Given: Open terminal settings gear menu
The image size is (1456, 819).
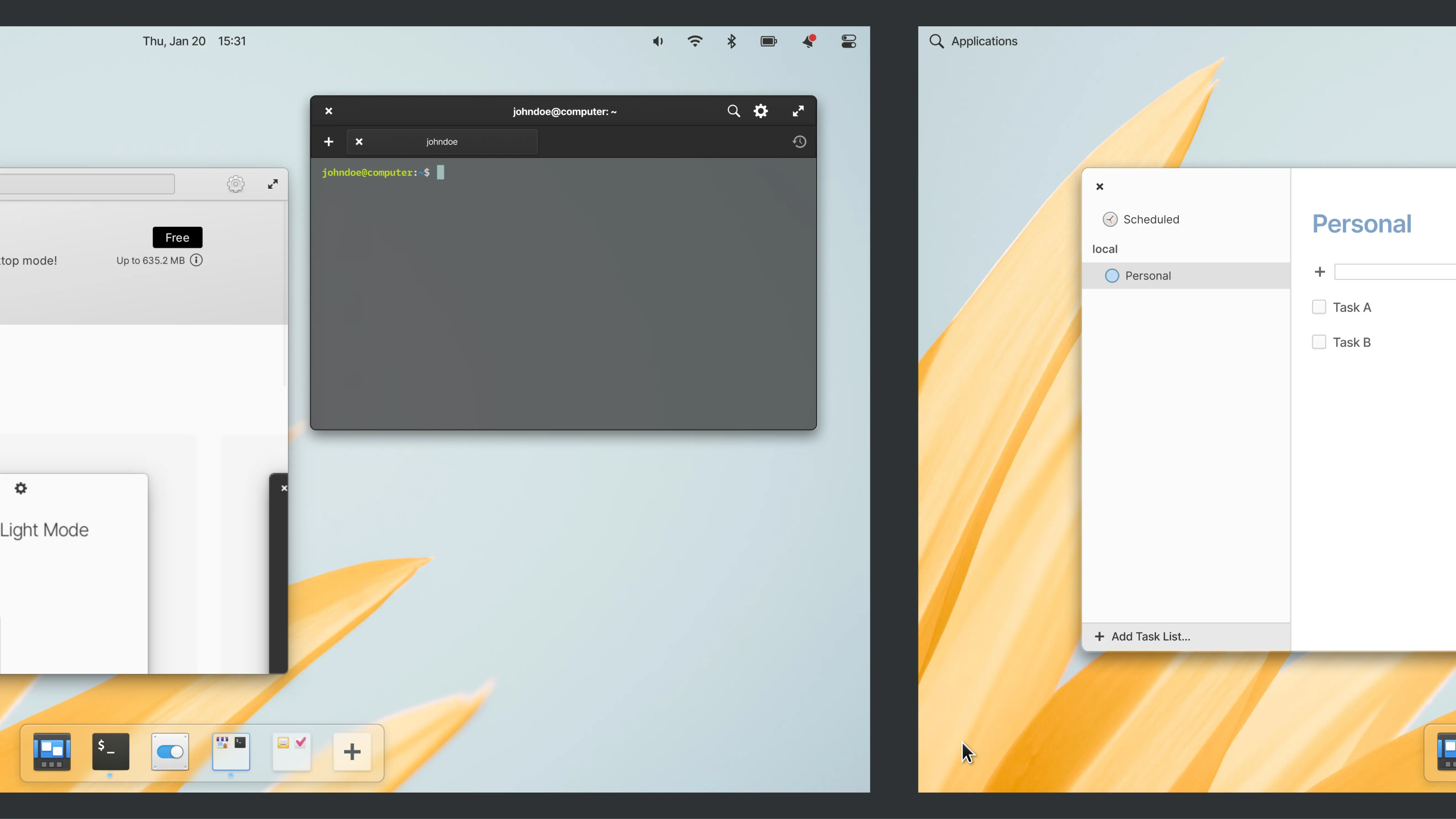Looking at the screenshot, I should pos(761,111).
